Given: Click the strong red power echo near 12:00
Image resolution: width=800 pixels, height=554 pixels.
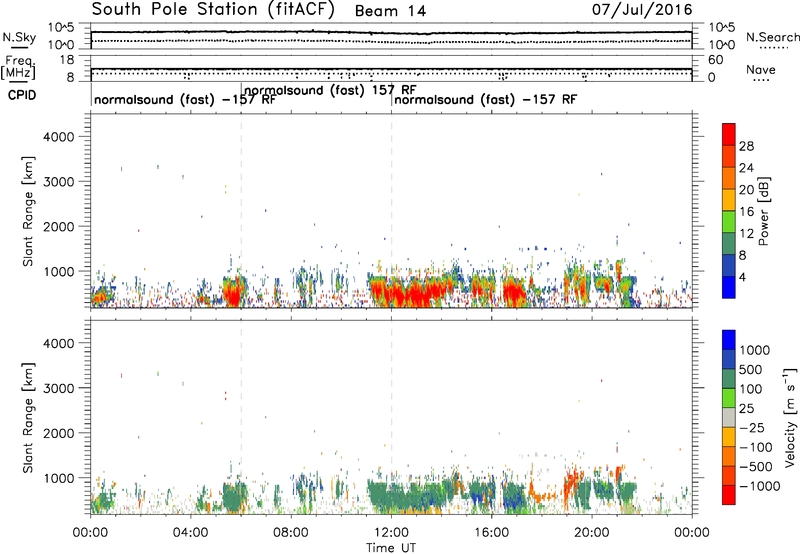Looking at the screenshot, I should click(x=408, y=293).
